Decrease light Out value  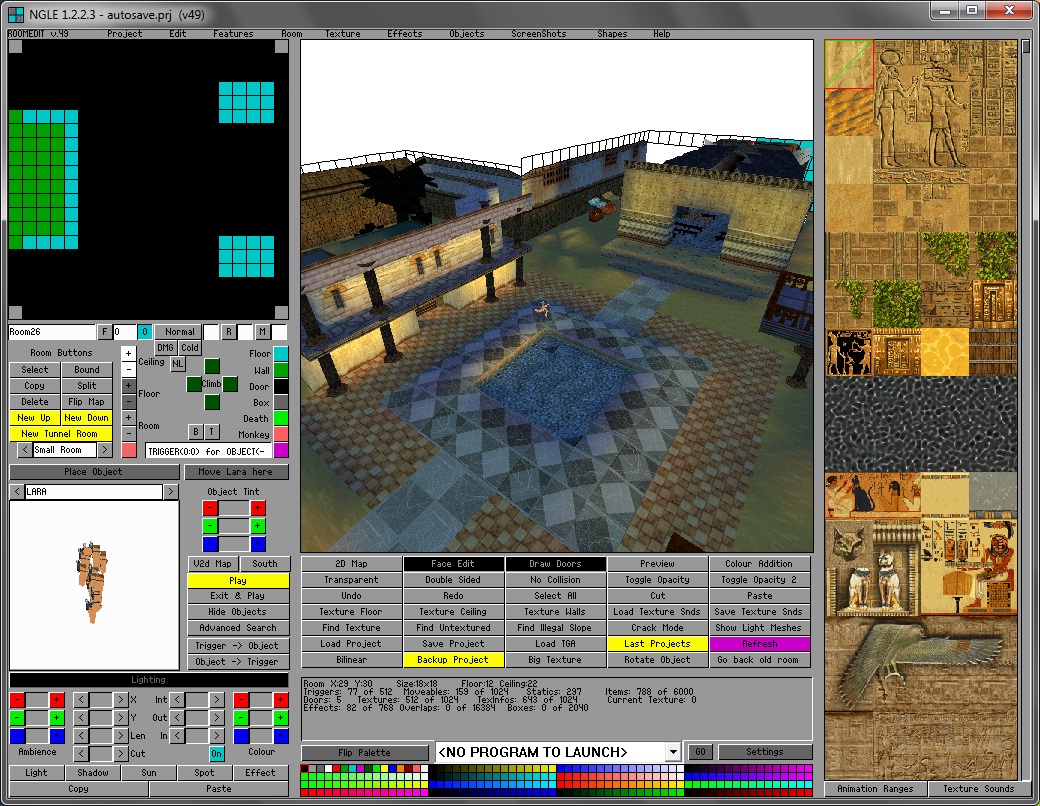click(x=177, y=717)
